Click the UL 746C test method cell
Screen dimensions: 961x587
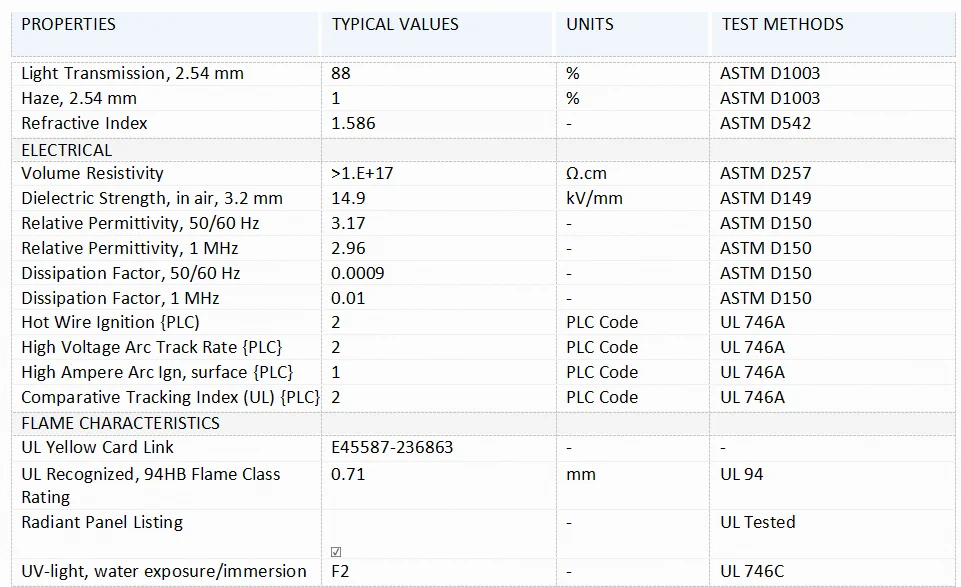click(752, 571)
